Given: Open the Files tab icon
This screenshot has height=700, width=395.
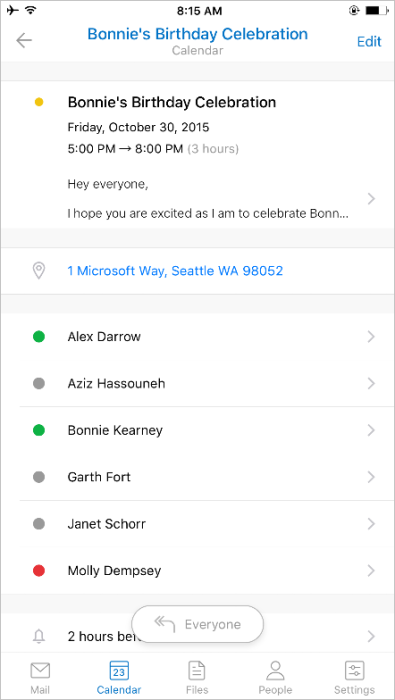Looking at the screenshot, I should [x=197, y=671].
